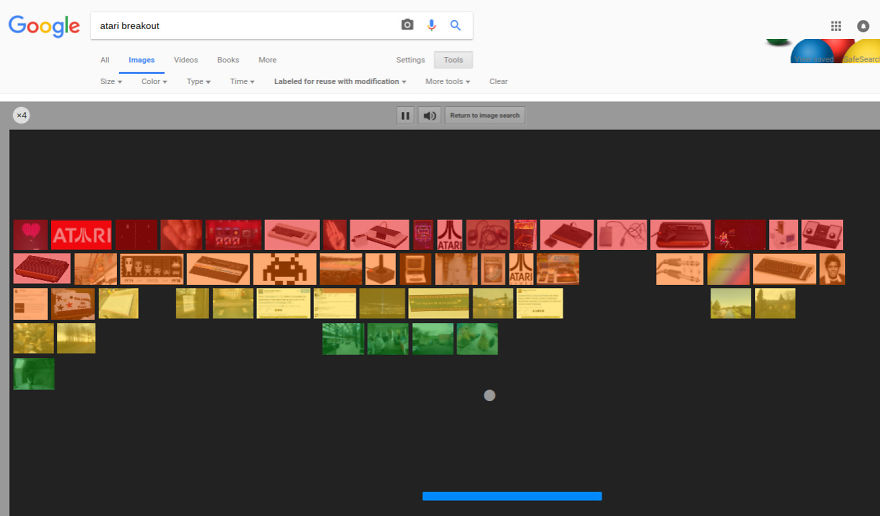Click the single green brick in bottom row
Viewport: 880px width, 516px height.
(34, 374)
